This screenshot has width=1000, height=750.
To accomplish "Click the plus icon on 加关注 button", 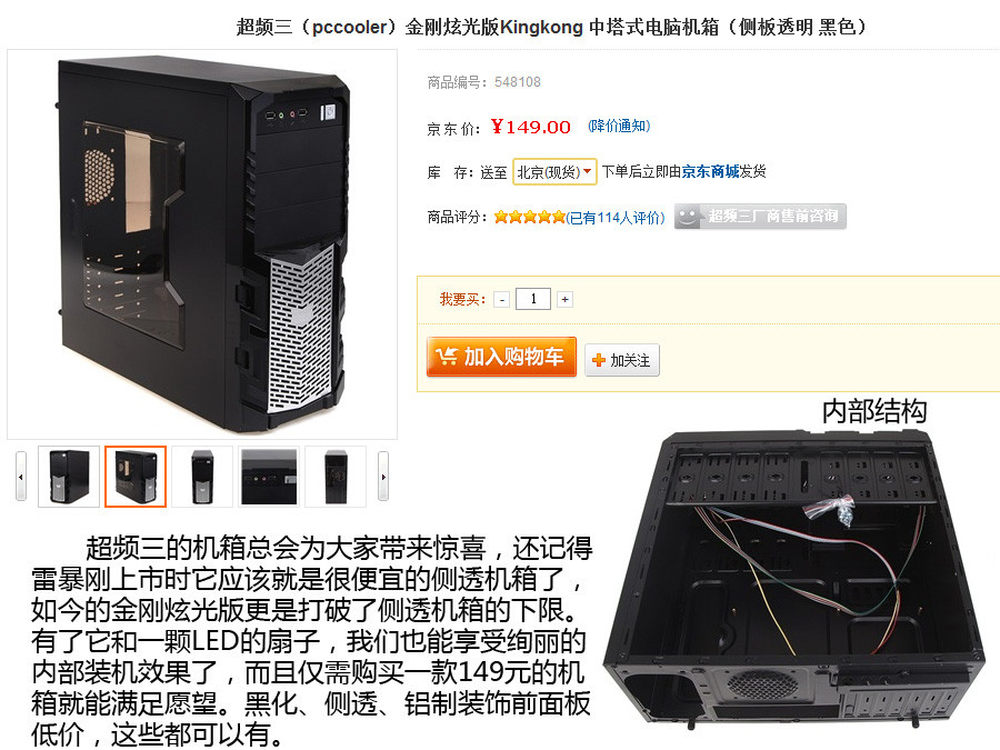I will 598,360.
